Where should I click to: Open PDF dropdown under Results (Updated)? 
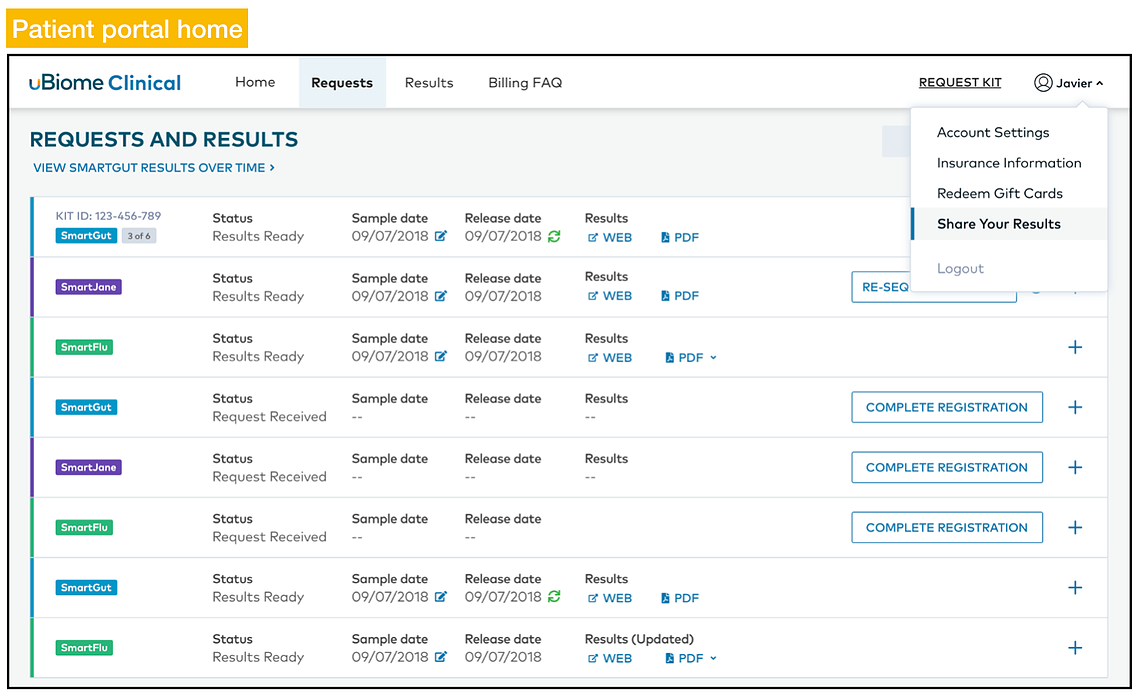point(691,659)
